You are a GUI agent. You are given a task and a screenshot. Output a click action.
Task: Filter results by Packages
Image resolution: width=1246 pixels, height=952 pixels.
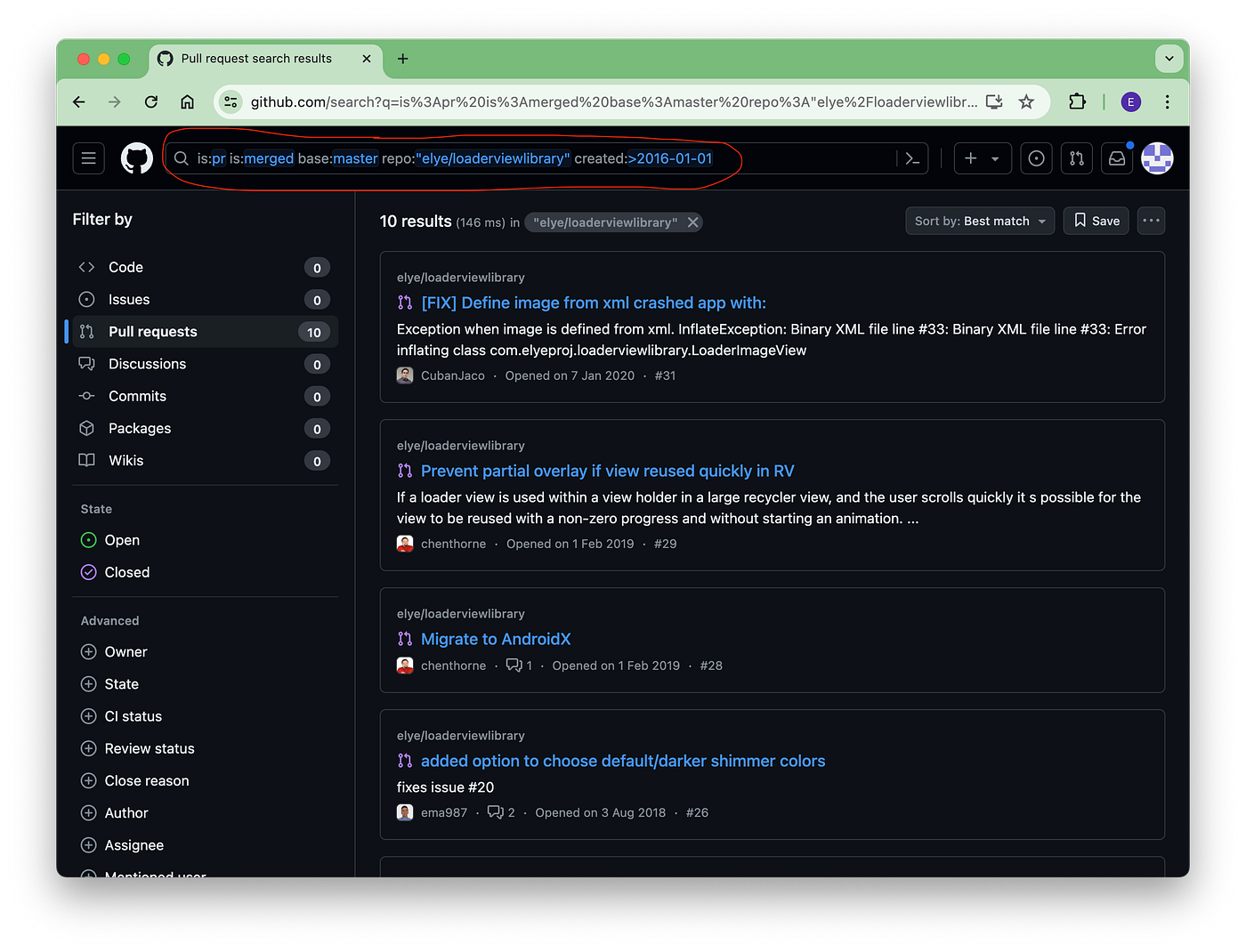tap(204, 428)
